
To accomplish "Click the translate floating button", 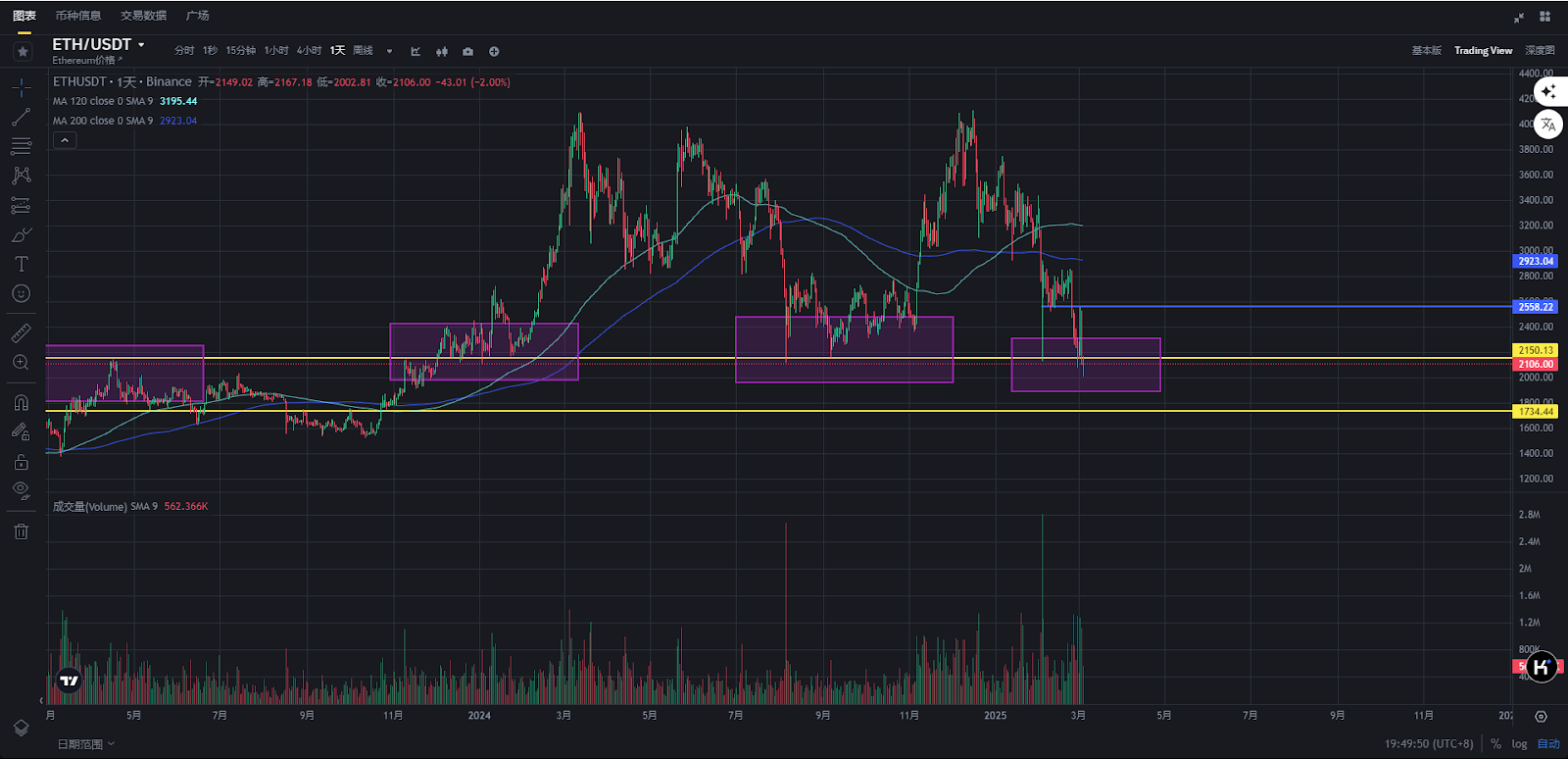I will pos(1548,125).
